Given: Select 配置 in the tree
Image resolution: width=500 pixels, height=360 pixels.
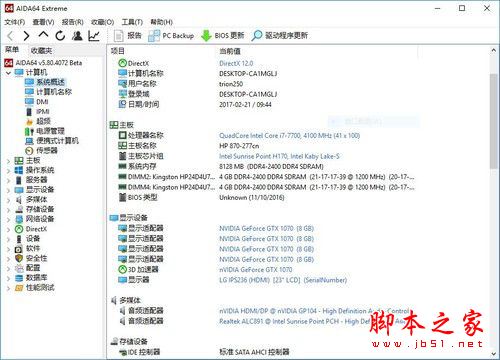Looking at the screenshot, I should pos(27,268).
